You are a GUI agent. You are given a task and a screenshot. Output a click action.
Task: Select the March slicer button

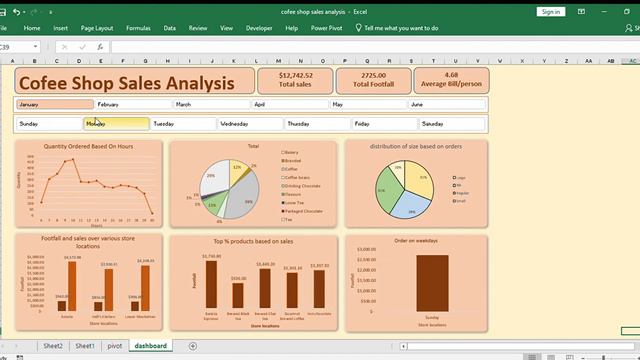pos(211,104)
